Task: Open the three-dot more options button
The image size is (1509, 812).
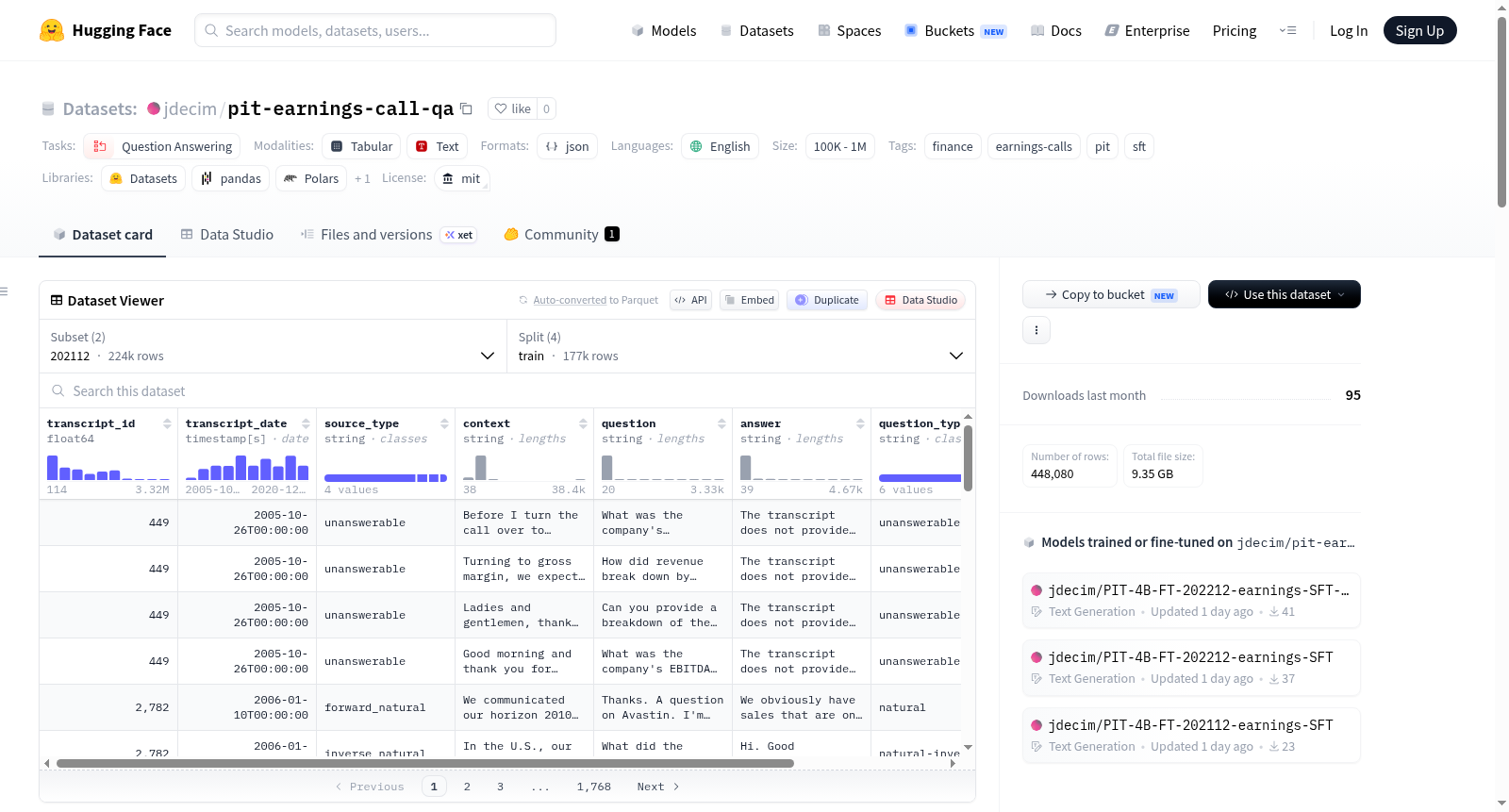Action: click(1036, 330)
